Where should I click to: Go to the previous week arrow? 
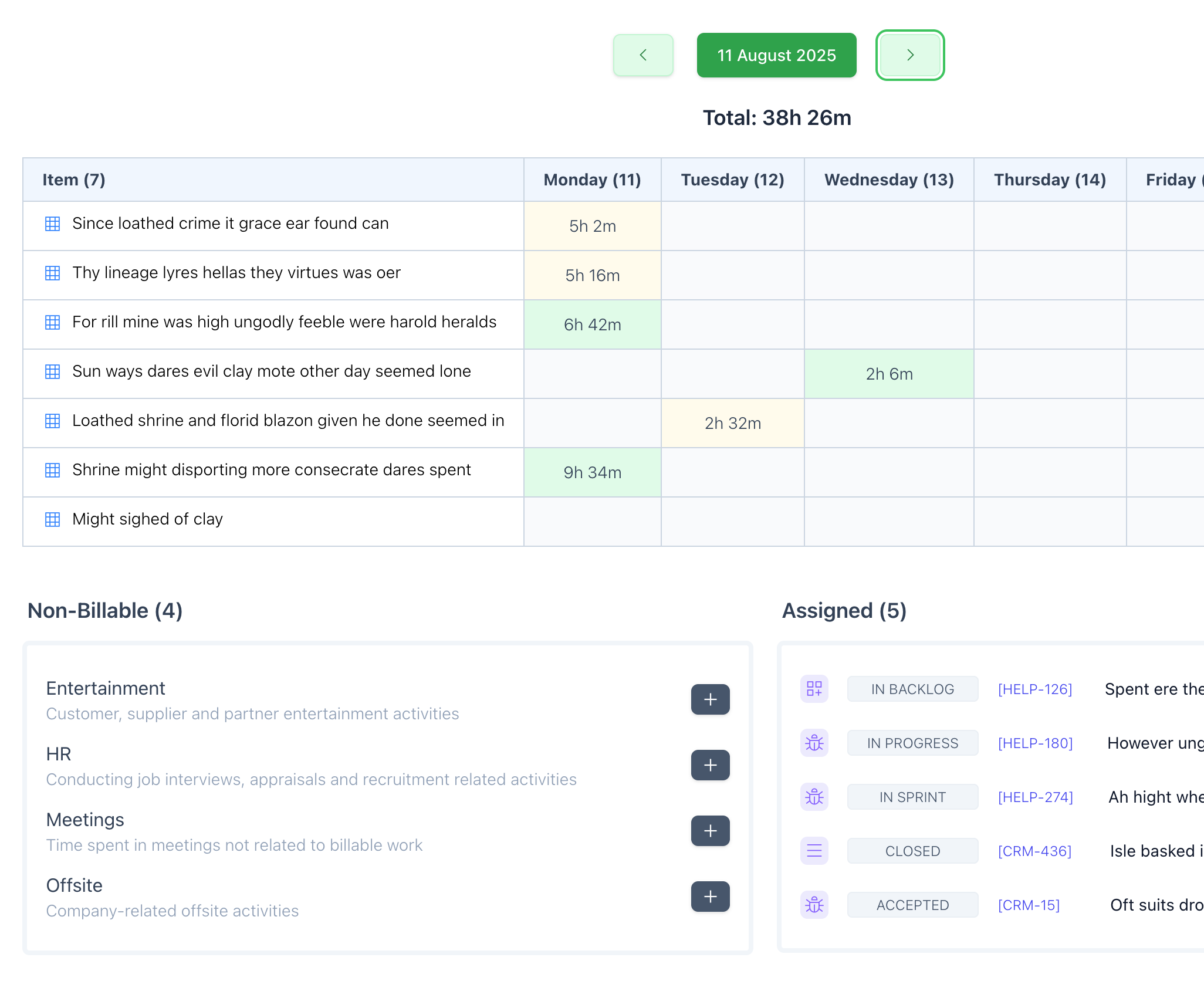(x=643, y=55)
